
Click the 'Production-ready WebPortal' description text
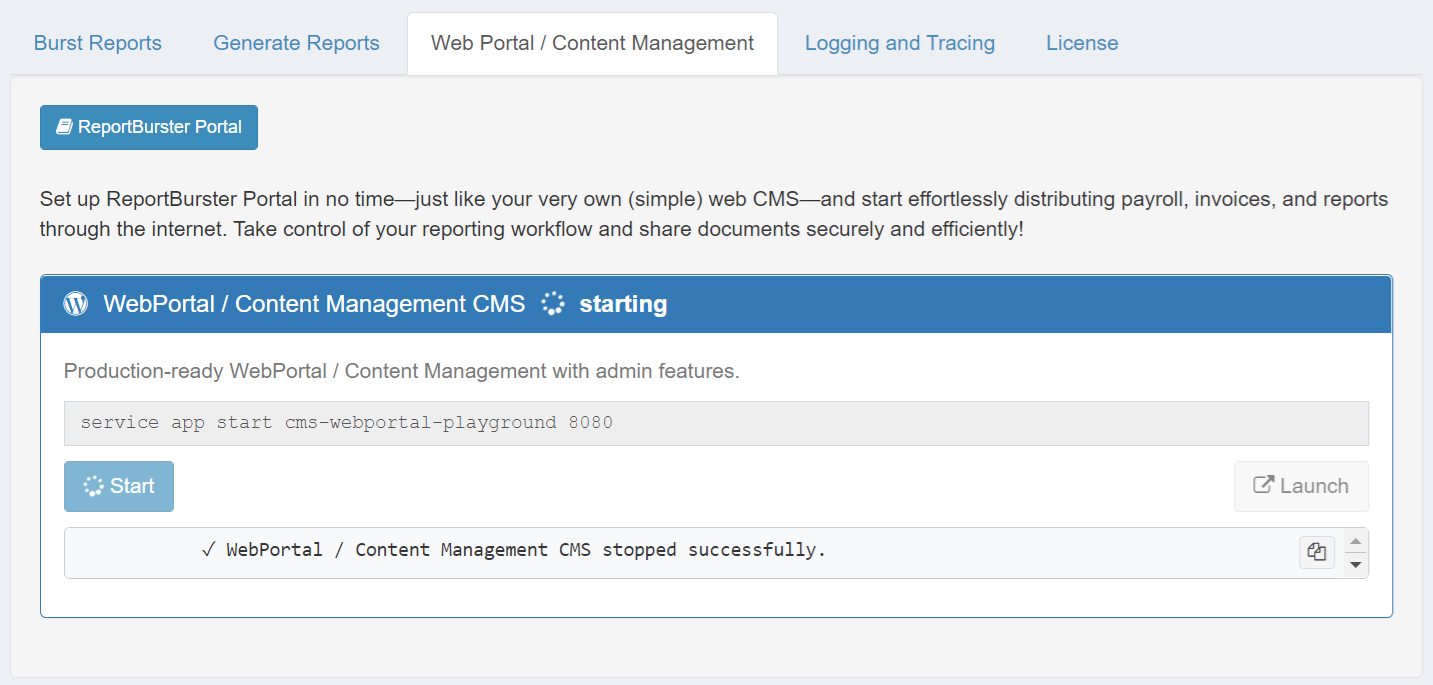[401, 371]
